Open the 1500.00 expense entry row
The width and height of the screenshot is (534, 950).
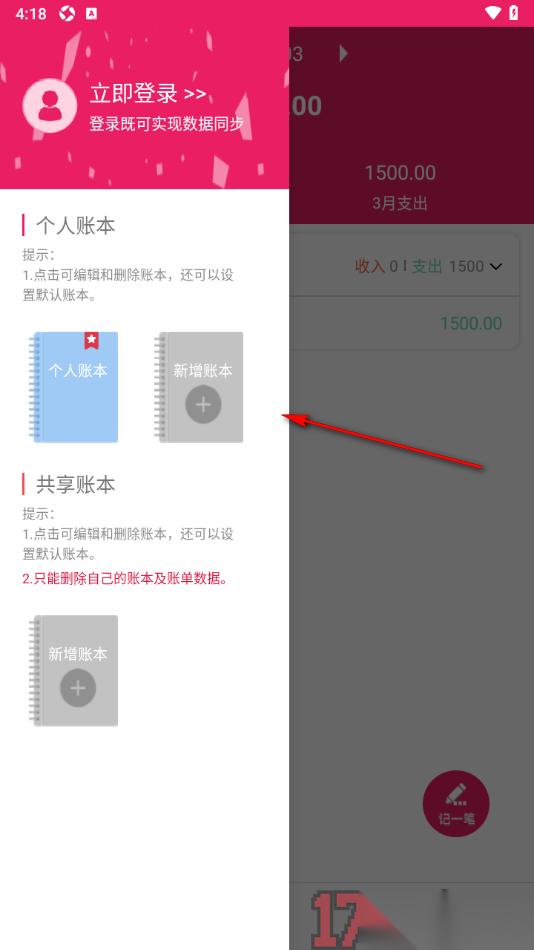point(404,323)
